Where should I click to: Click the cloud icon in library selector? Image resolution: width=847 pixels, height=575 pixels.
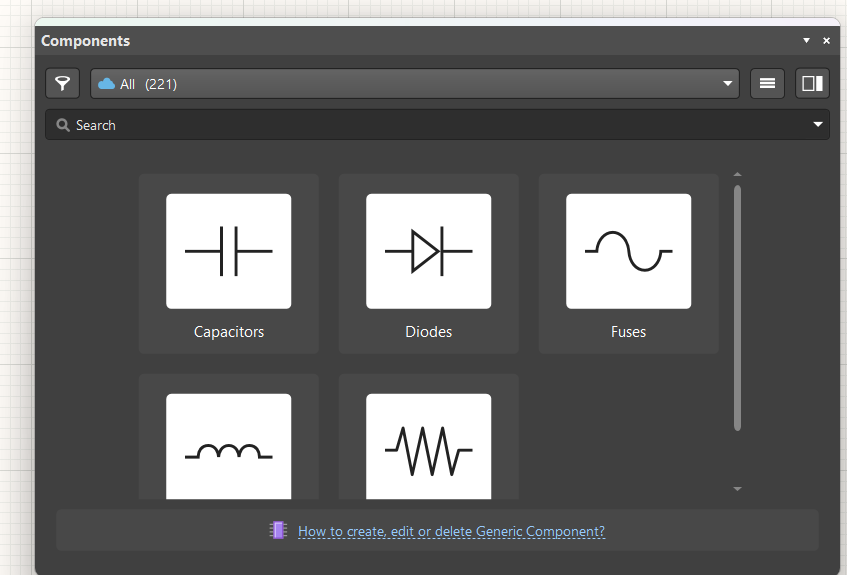coord(106,83)
